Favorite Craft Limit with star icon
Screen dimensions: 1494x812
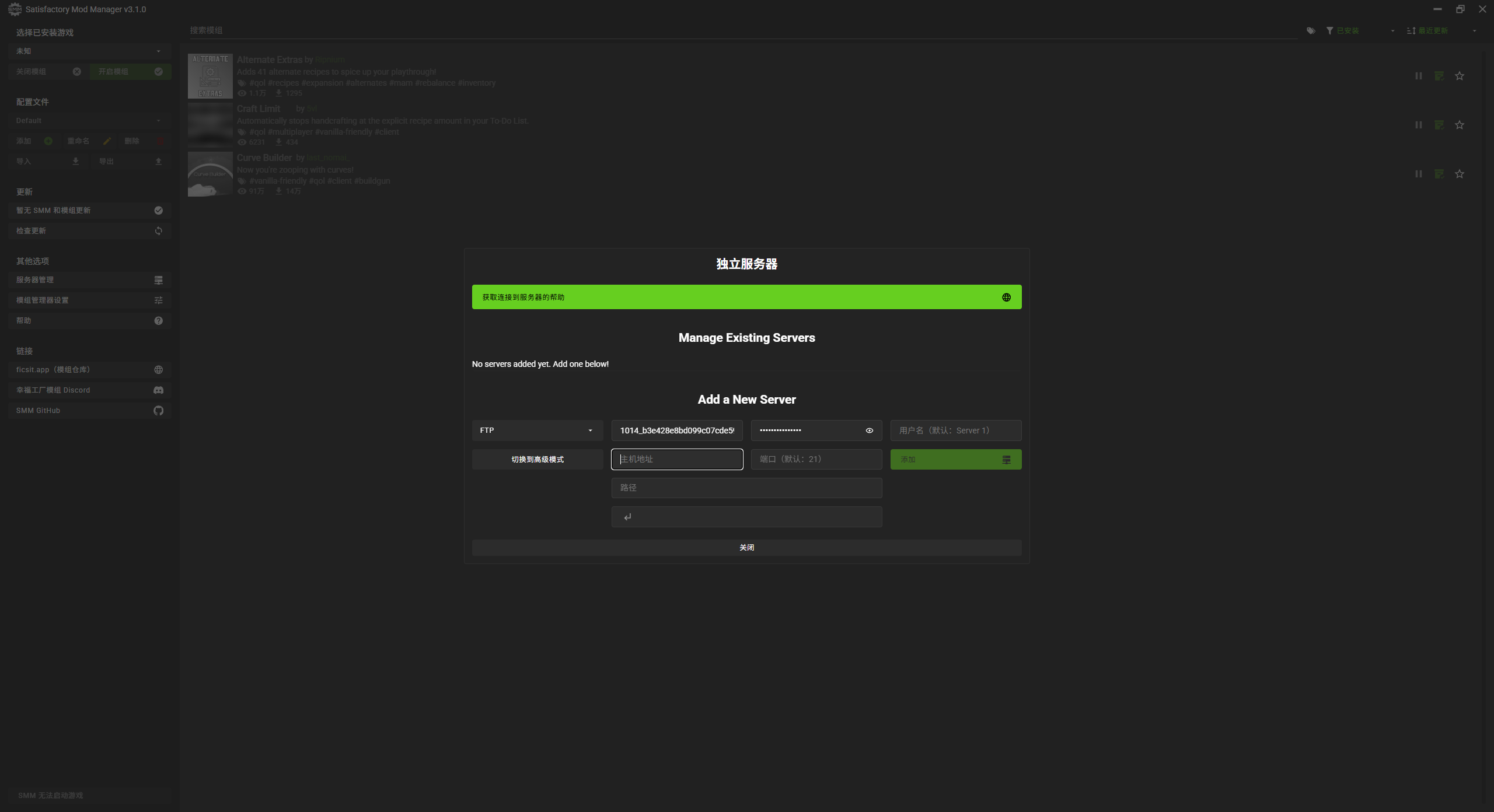1459,125
